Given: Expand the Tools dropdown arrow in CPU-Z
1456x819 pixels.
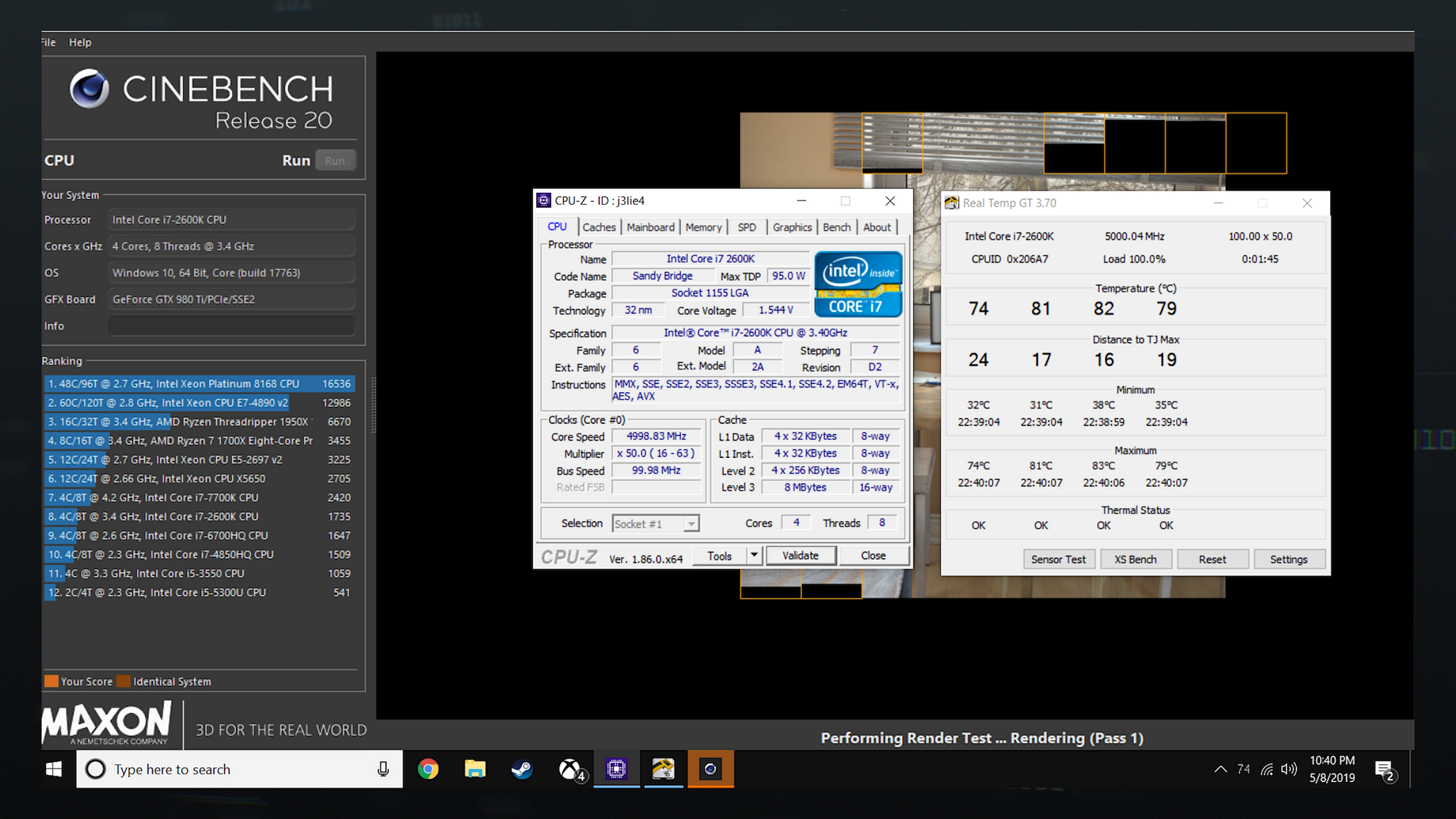Looking at the screenshot, I should coord(754,555).
